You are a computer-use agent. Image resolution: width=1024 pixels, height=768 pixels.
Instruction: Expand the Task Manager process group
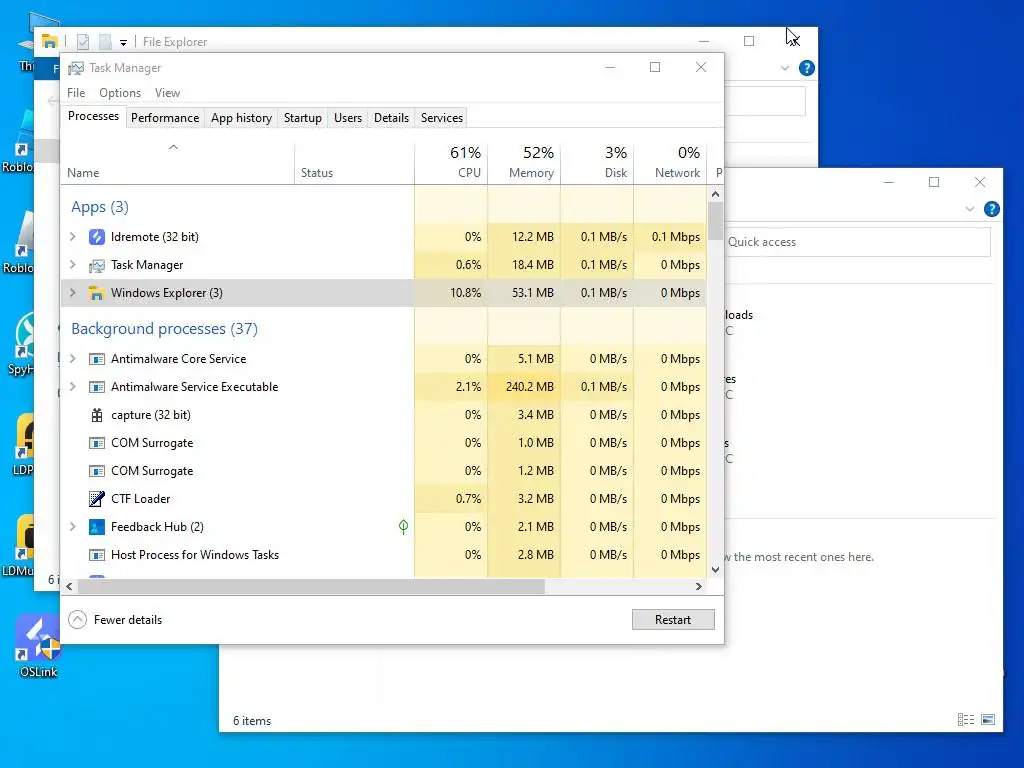tap(72, 264)
